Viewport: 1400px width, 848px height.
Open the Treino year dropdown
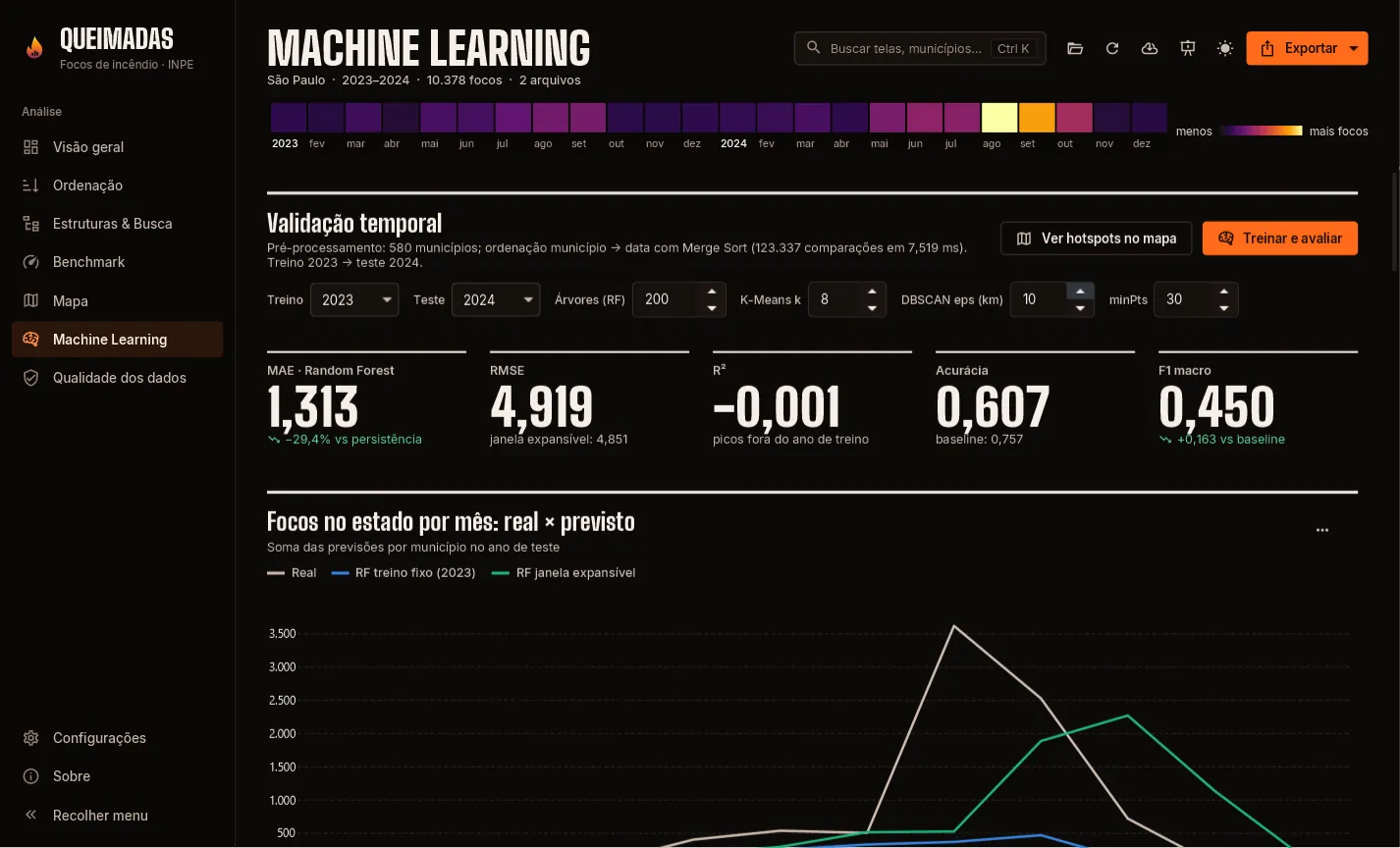point(354,300)
